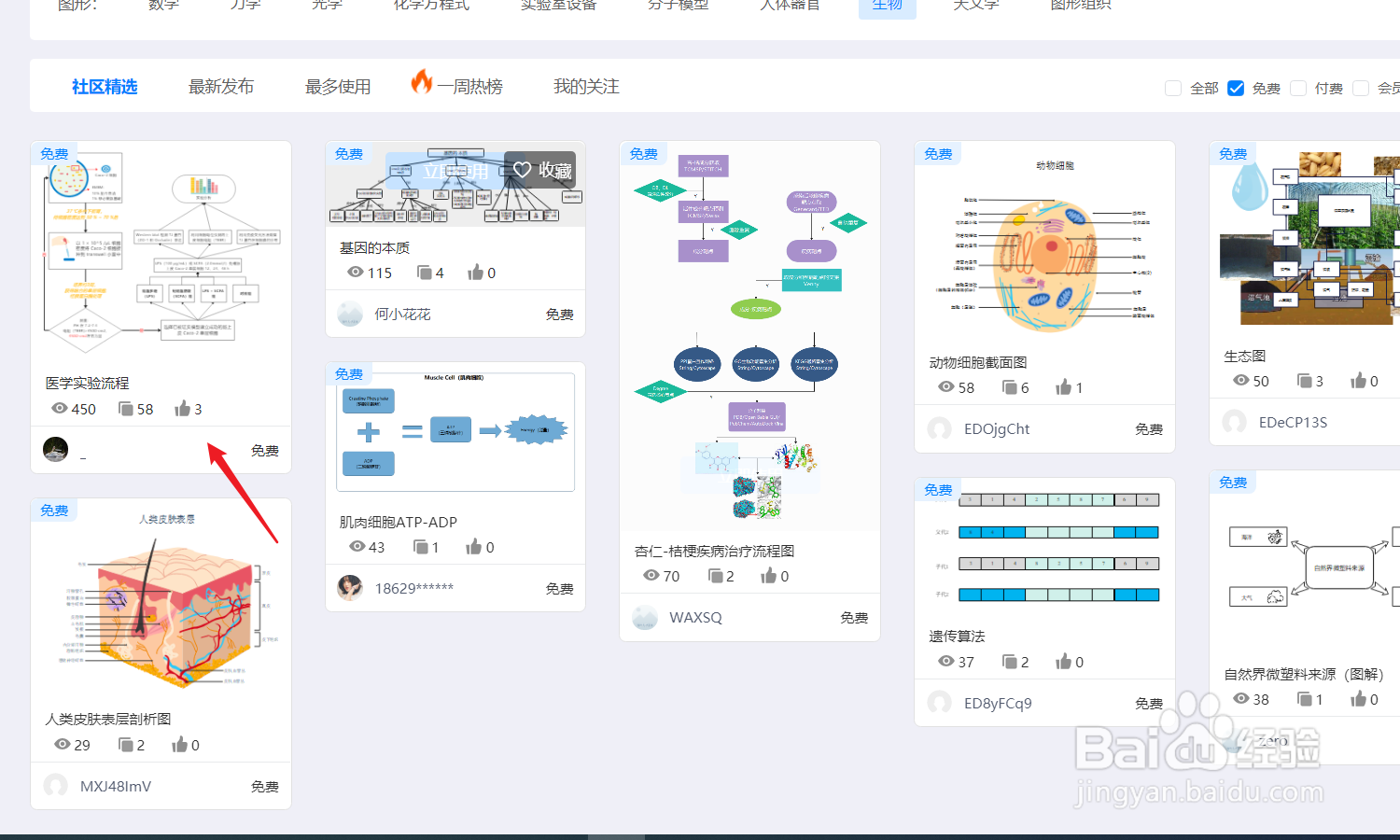Click the thumbs-up icon on 医学实验流程

(x=182, y=408)
